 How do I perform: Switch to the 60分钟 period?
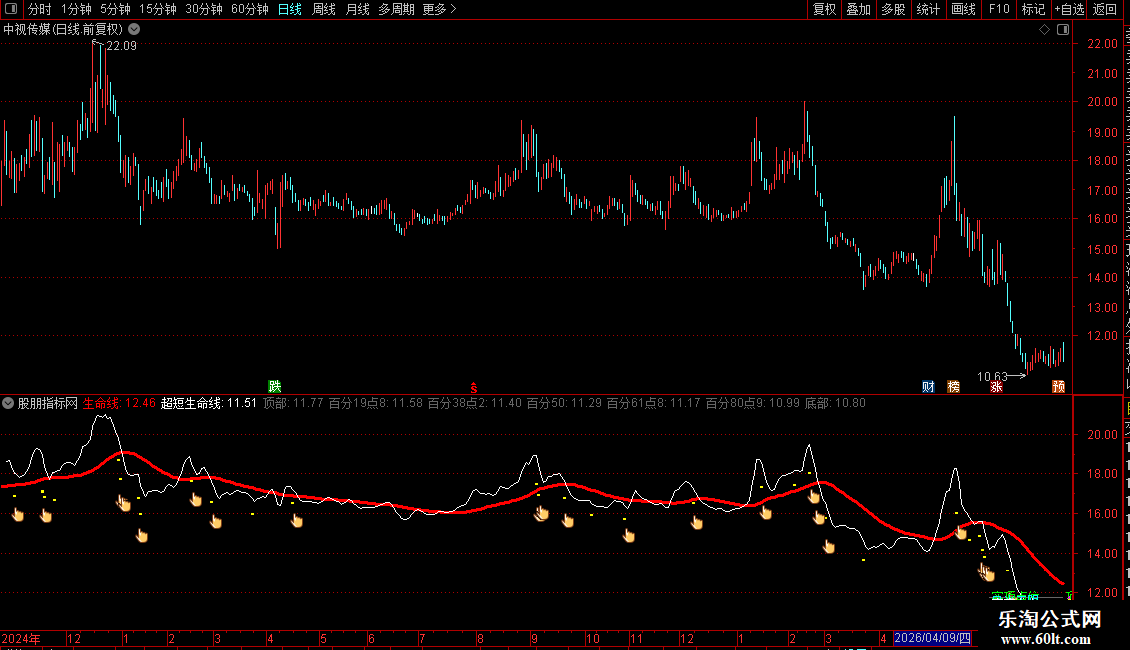tap(250, 9)
